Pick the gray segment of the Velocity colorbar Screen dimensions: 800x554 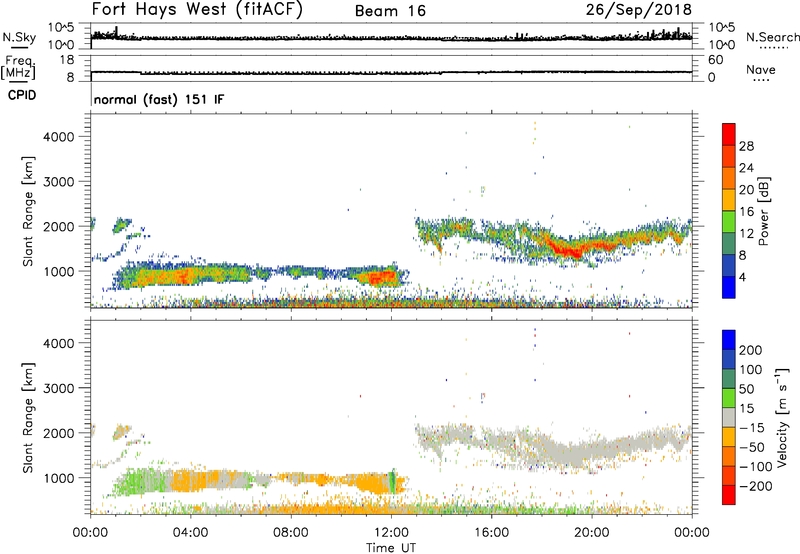[x=729, y=417]
